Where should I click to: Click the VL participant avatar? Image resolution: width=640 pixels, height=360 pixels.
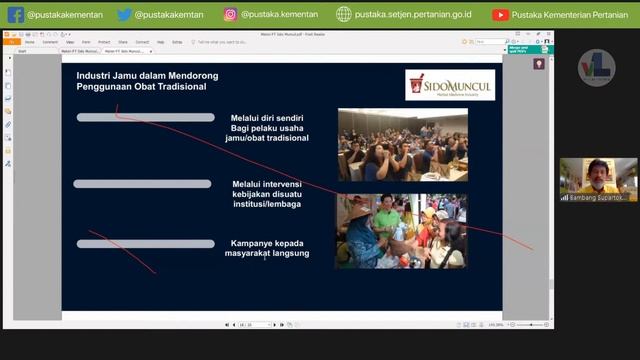click(596, 68)
